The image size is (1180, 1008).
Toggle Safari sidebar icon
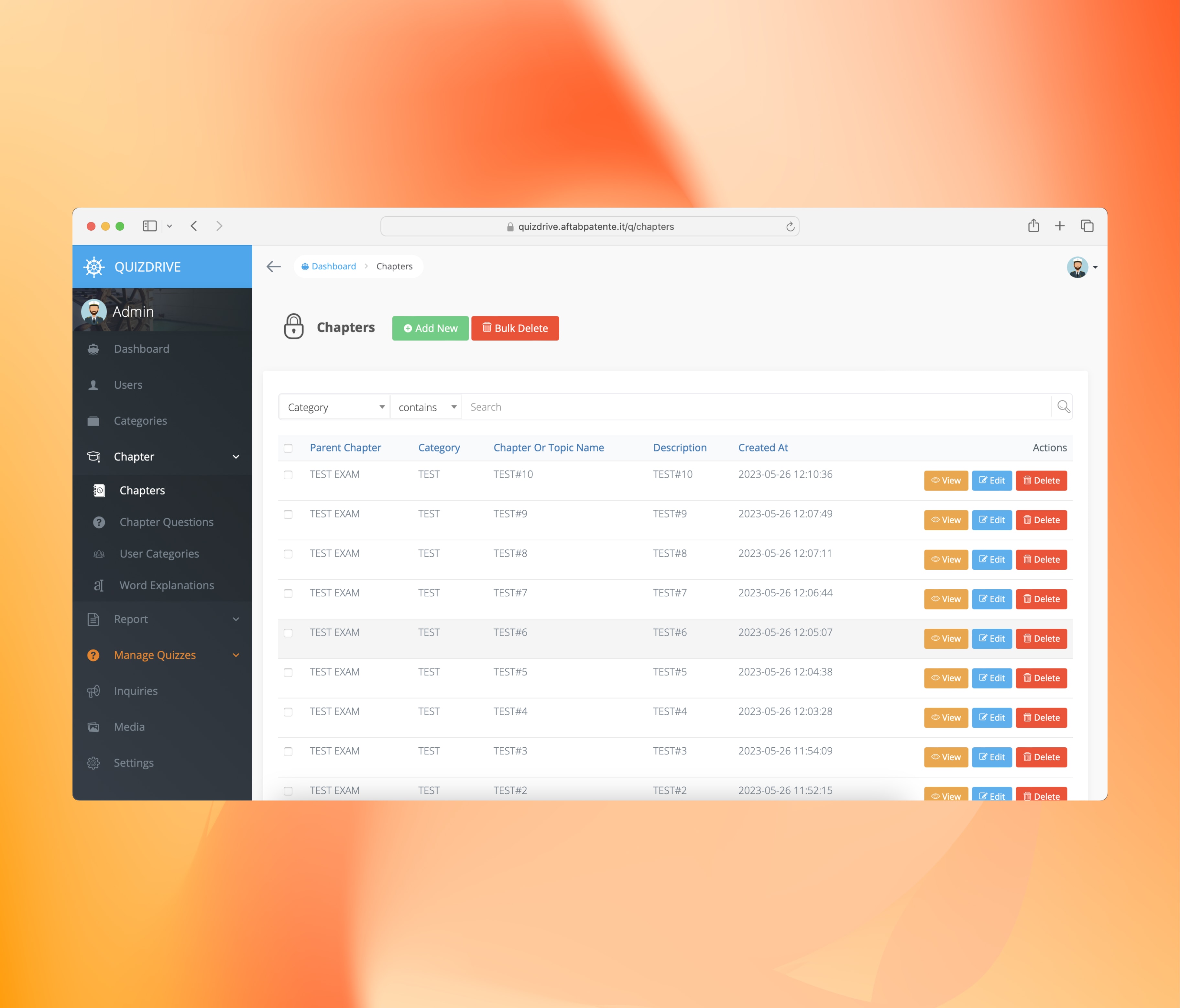click(x=150, y=226)
